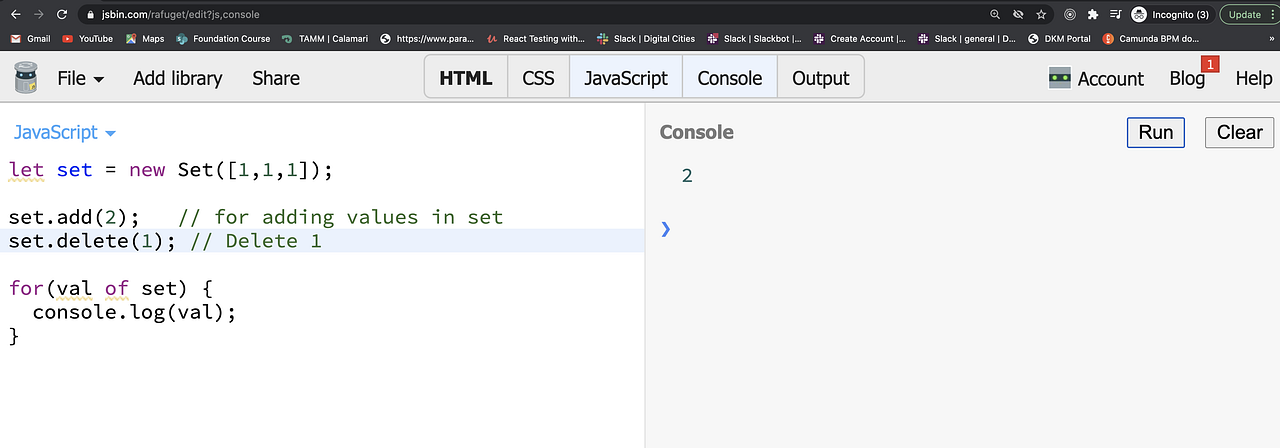Open the File dropdown menu
This screenshot has height=448, width=1280.
click(81, 78)
